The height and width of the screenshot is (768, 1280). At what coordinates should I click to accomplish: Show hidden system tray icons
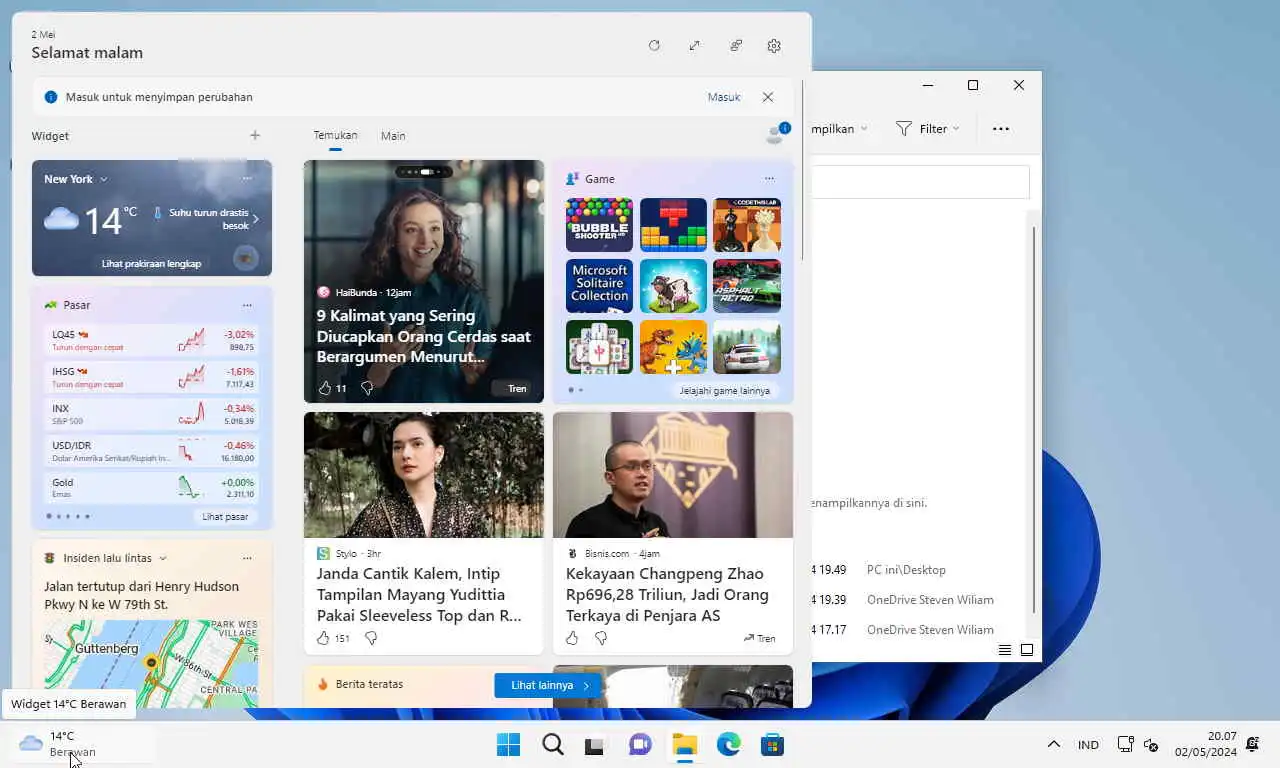tap(1053, 744)
